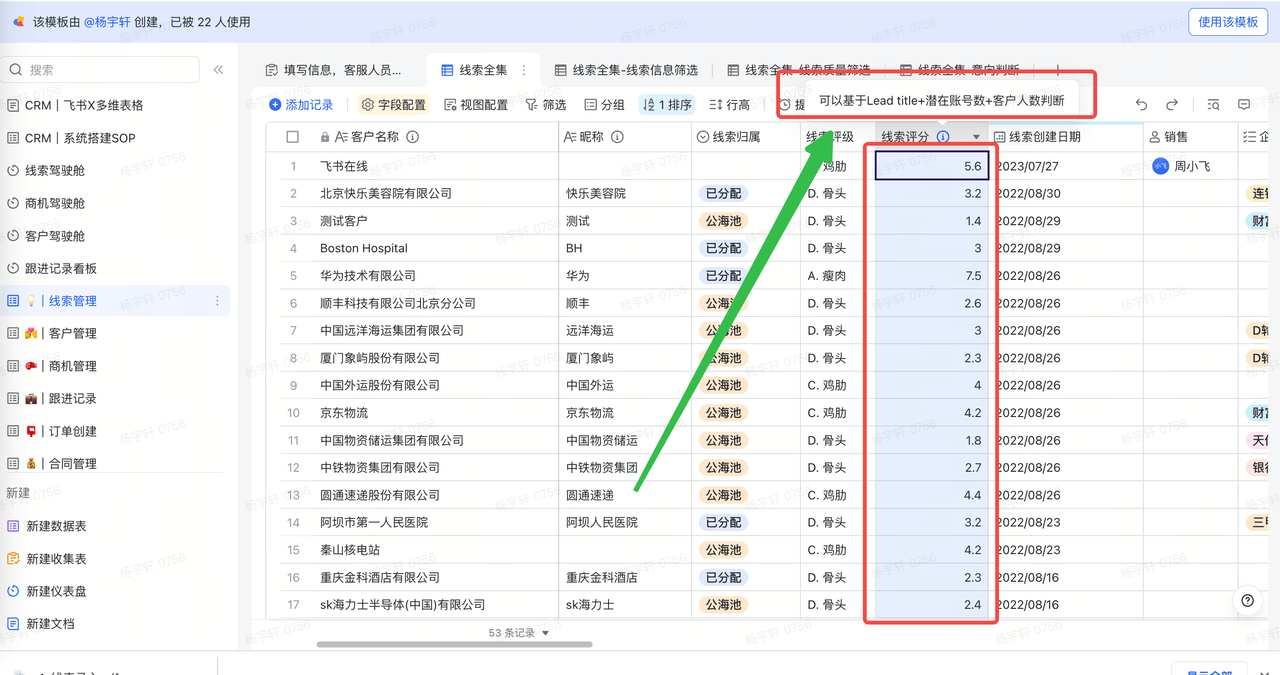Click the 使用该模板 button
This screenshot has width=1280, height=675.
click(1228, 22)
